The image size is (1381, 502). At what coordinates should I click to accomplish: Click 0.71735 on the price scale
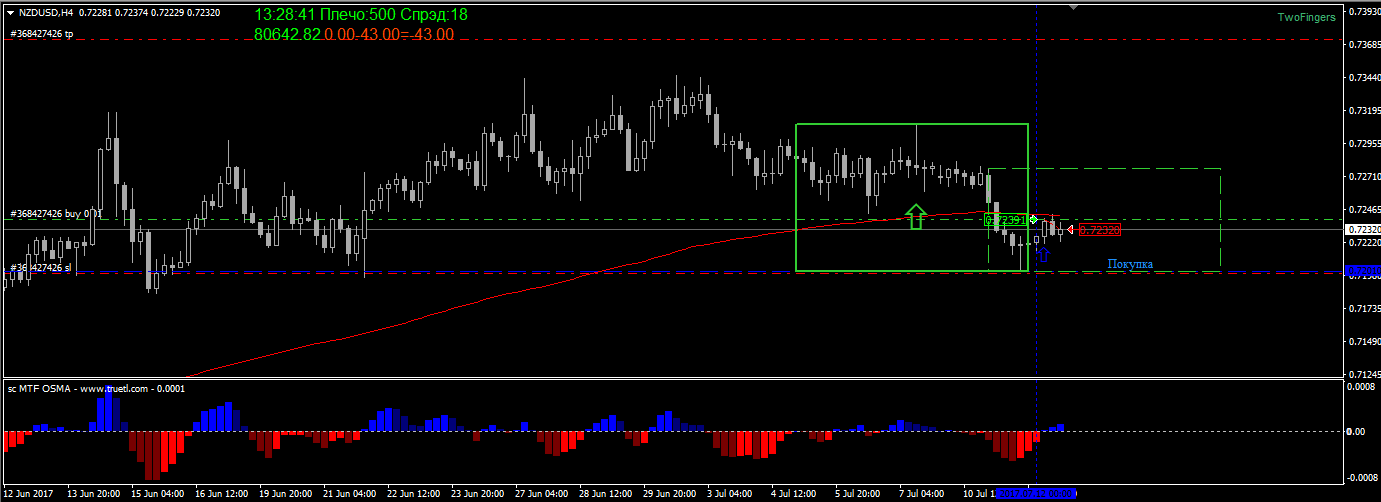click(x=1363, y=309)
